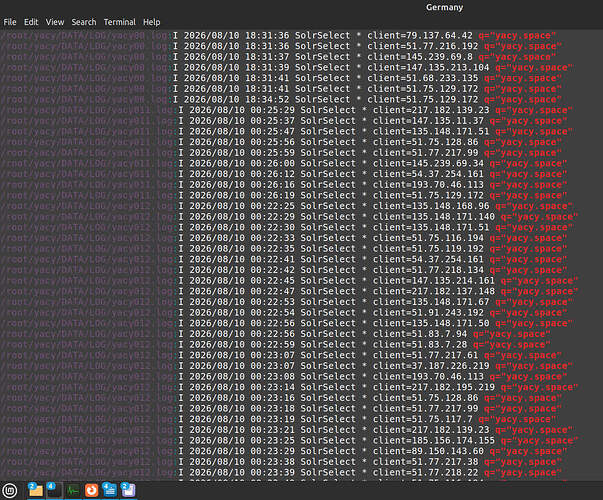Click the client=147.135.11.37 log entry
This screenshot has height=500, width=603.
click(428, 121)
